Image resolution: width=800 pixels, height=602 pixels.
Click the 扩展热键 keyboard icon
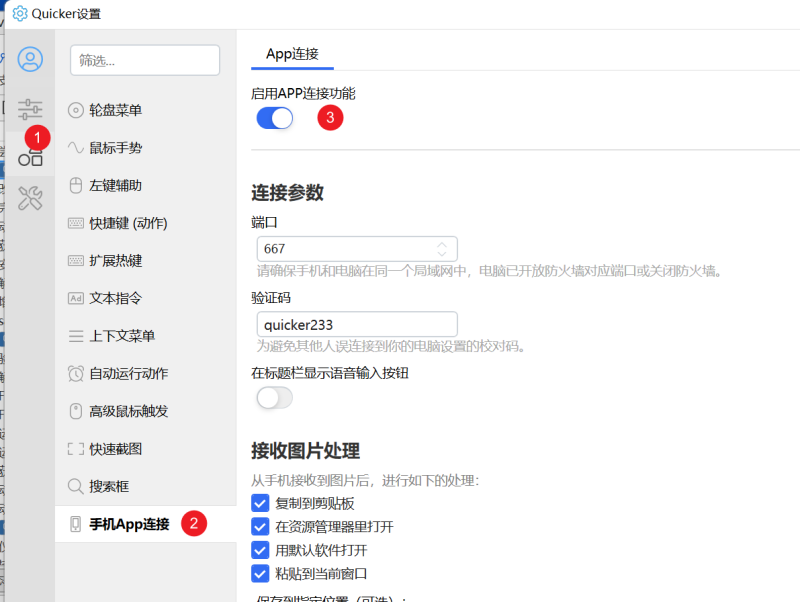(x=76, y=261)
